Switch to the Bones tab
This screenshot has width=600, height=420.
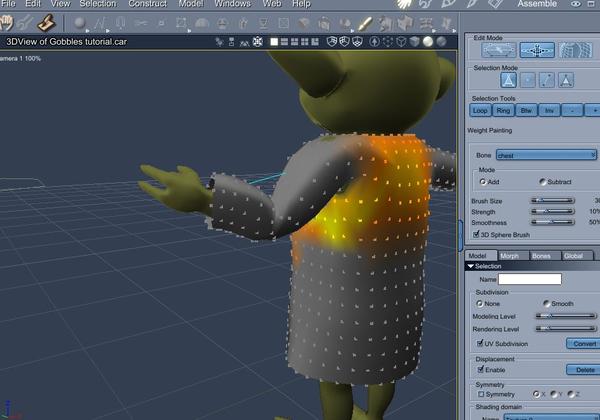point(545,256)
